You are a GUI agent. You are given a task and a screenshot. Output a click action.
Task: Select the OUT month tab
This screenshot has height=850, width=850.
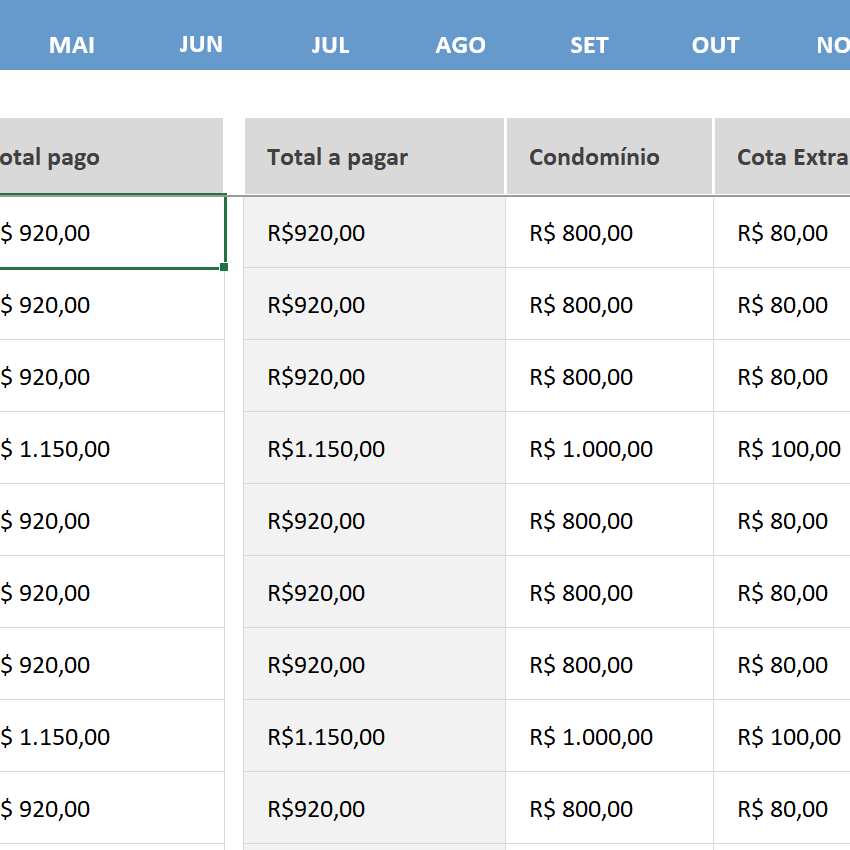tap(715, 45)
